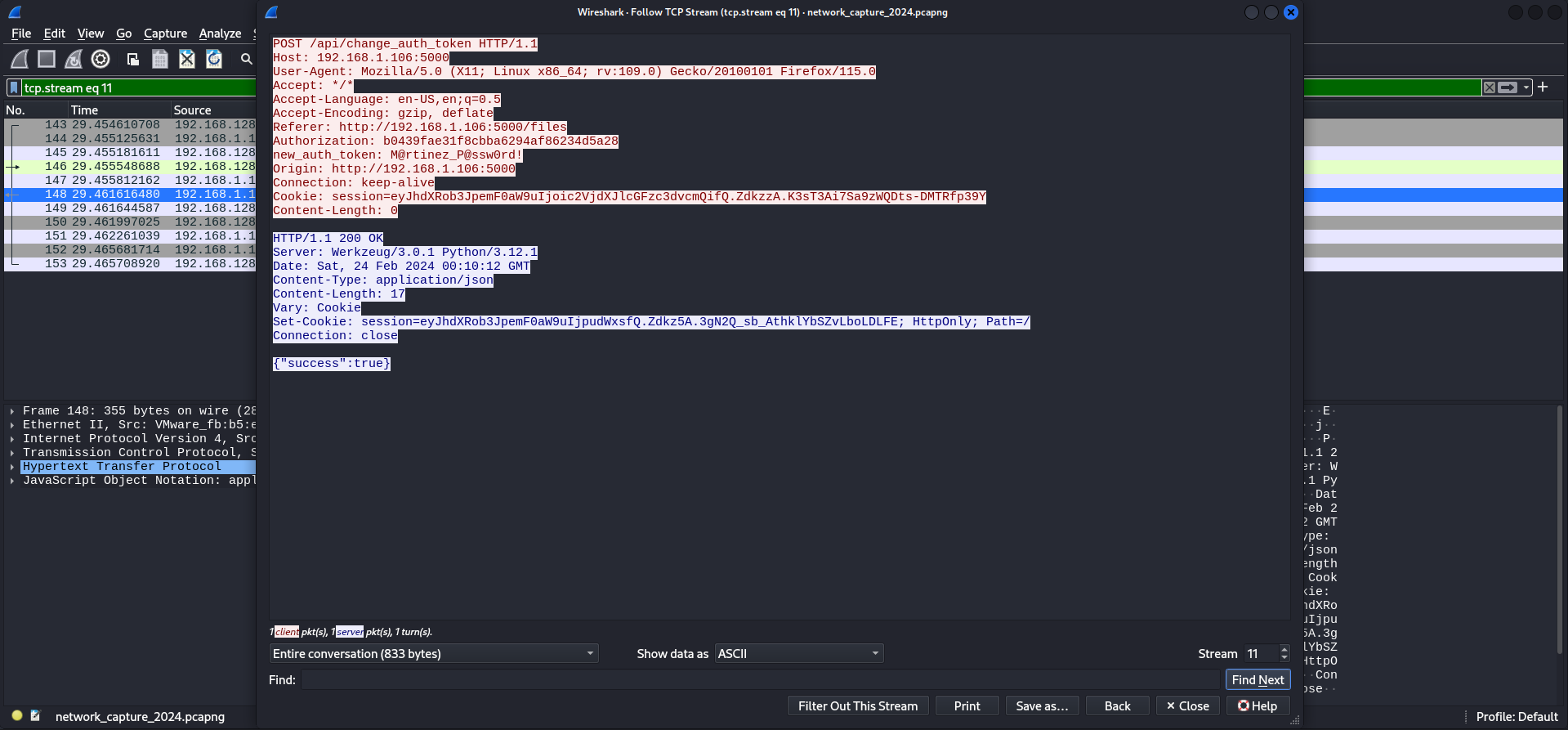
Task: Click the expert information yellow circle
Action: point(16,716)
